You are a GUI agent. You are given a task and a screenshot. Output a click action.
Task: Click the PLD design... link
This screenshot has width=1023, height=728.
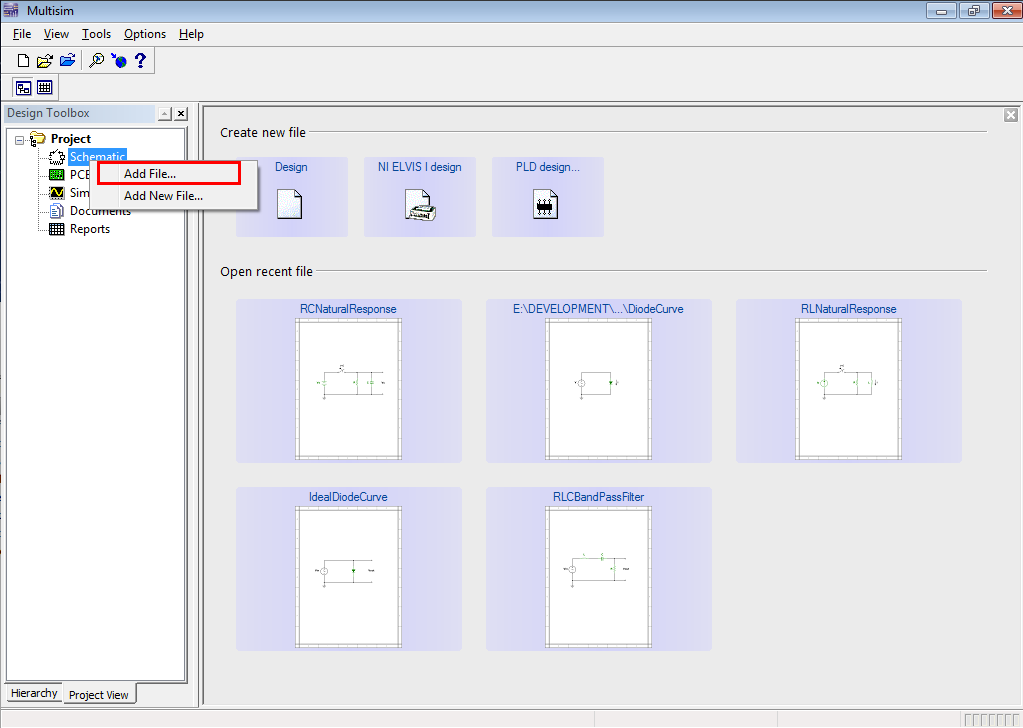tap(547, 167)
